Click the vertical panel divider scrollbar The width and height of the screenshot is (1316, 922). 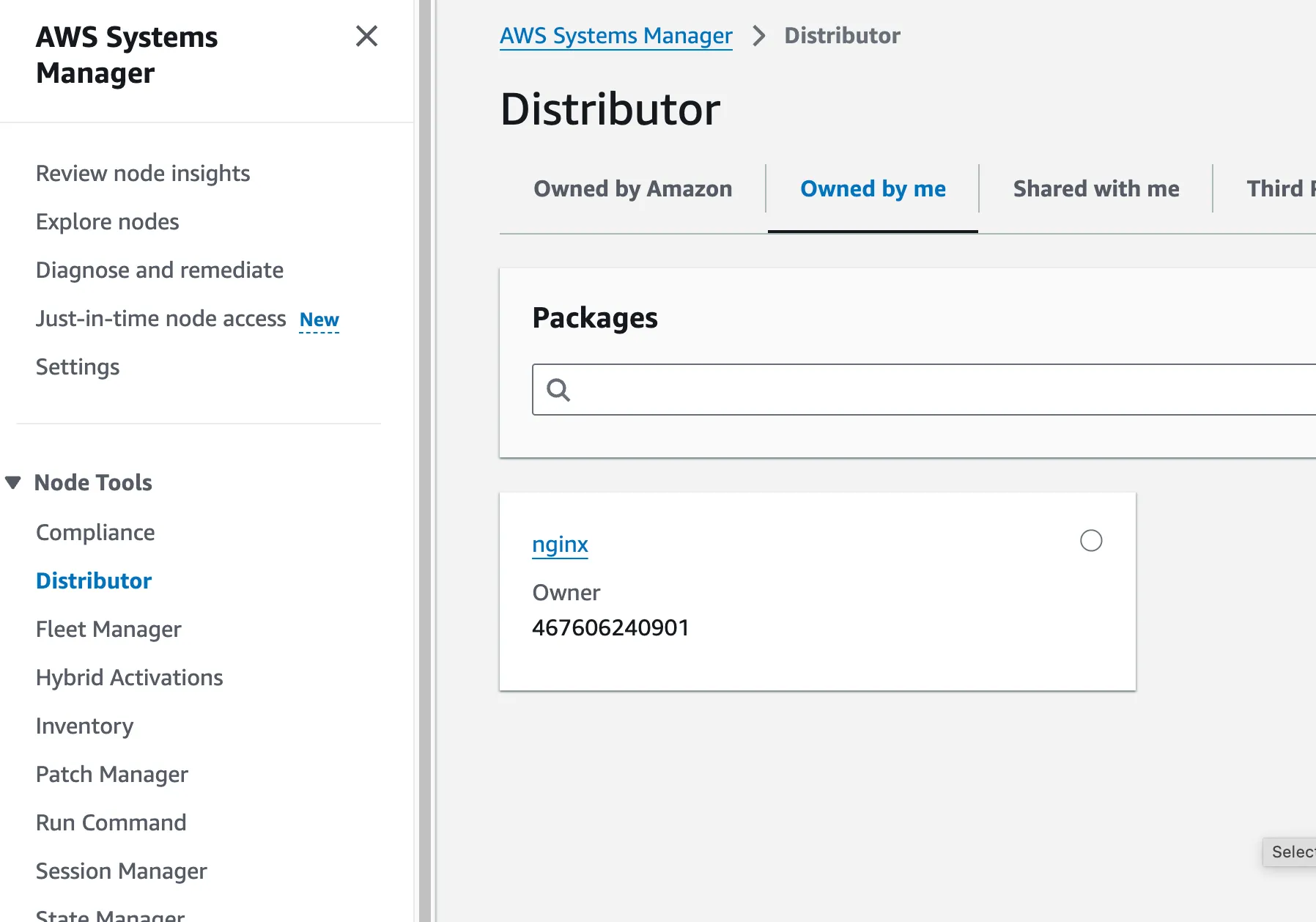[x=426, y=461]
